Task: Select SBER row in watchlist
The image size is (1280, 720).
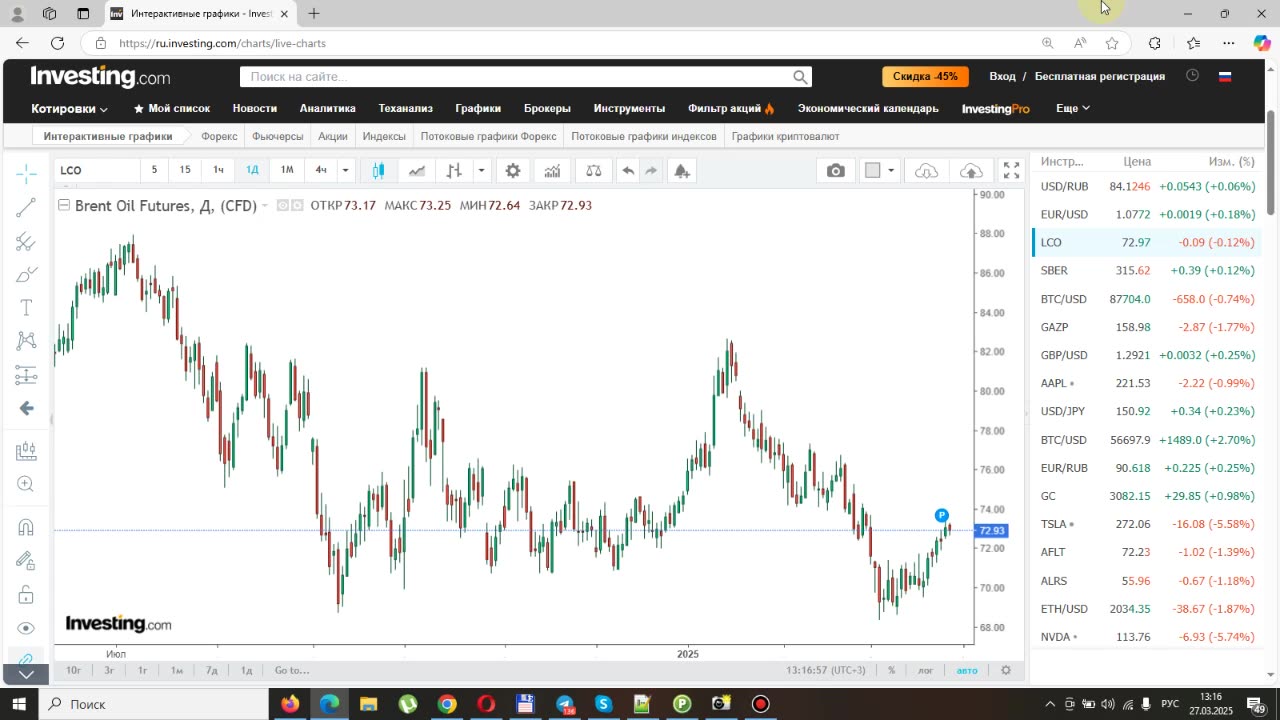Action: click(1146, 271)
